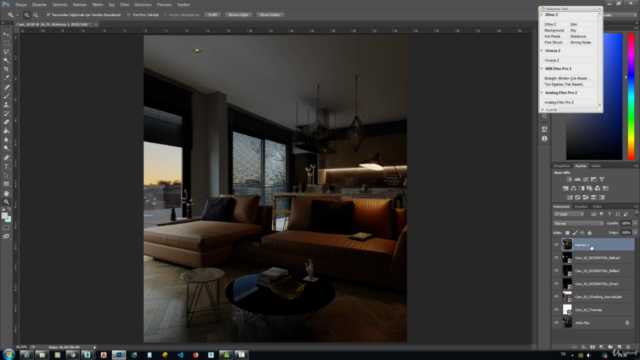Switch to the Kanallar tab
This screenshot has height=360, width=640.
(580, 207)
